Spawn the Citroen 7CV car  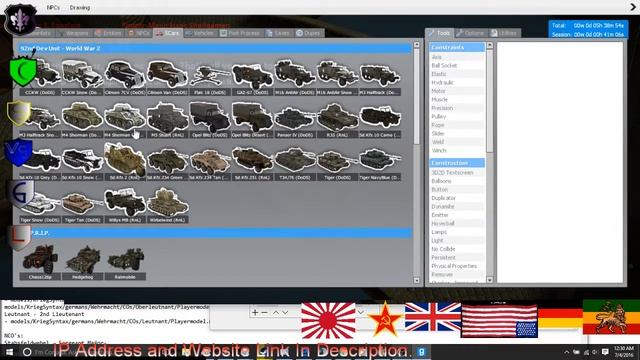tap(124, 78)
